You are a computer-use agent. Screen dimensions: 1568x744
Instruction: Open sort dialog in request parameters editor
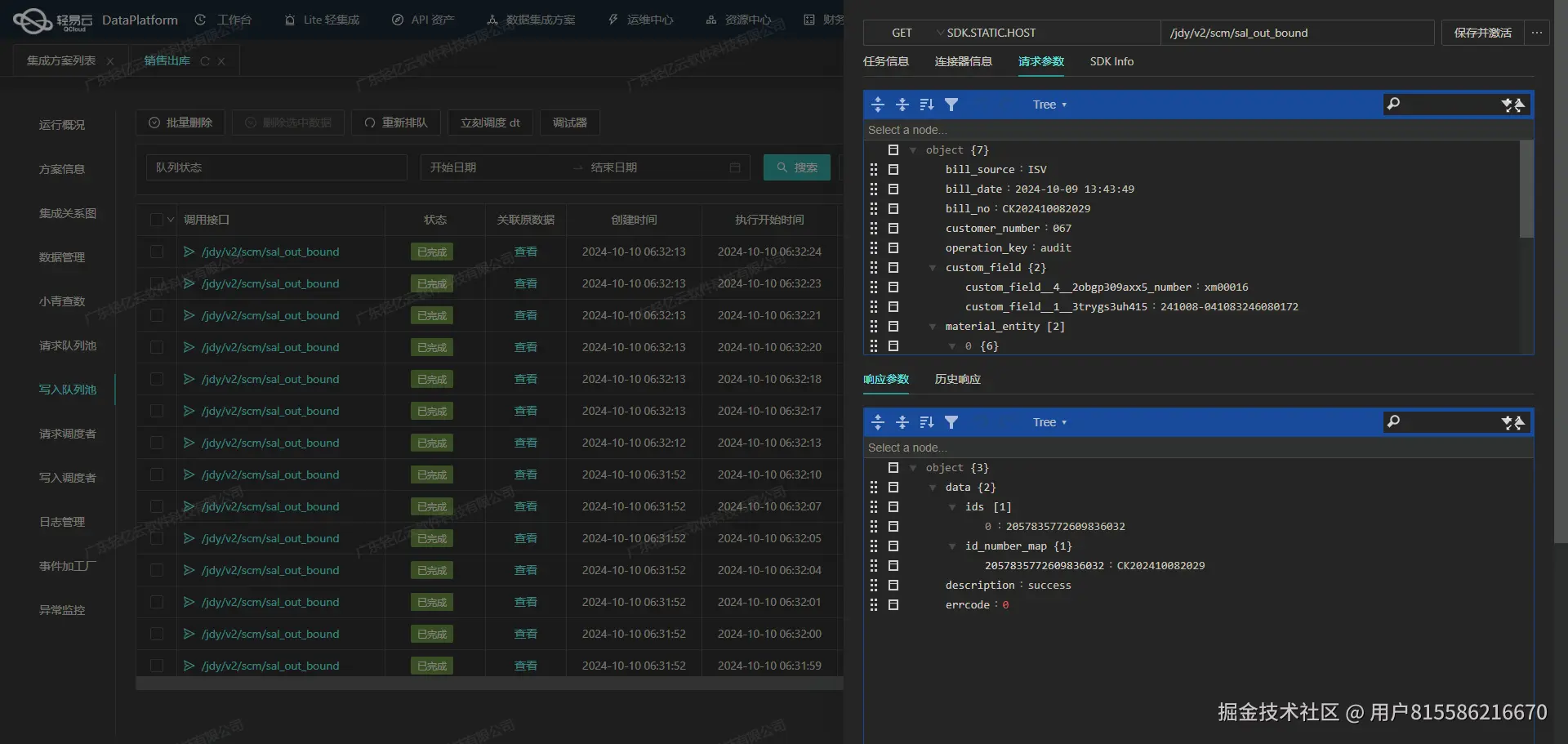pos(927,105)
